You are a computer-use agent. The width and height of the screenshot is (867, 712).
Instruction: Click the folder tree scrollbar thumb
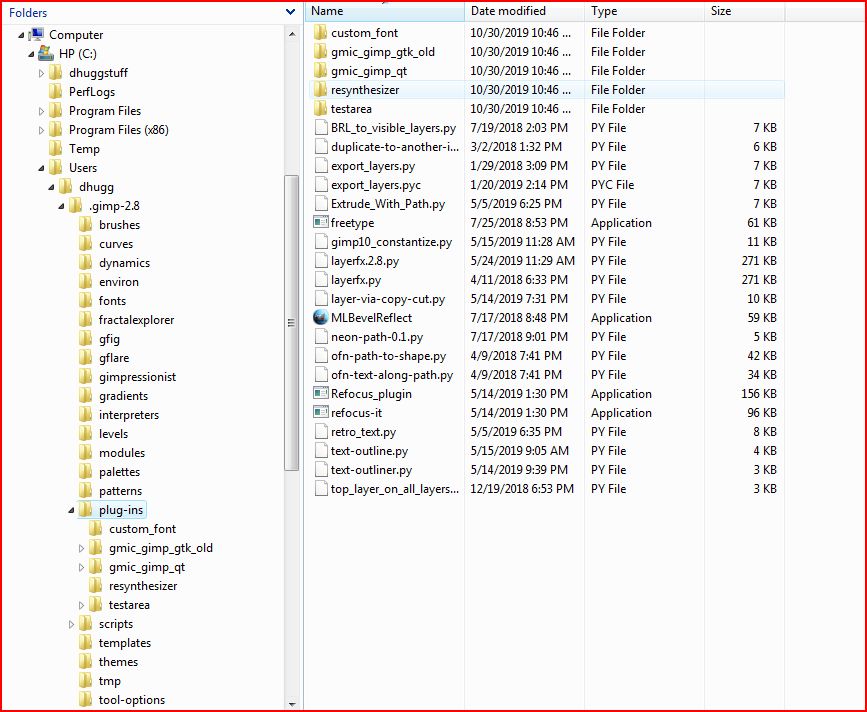click(x=291, y=323)
